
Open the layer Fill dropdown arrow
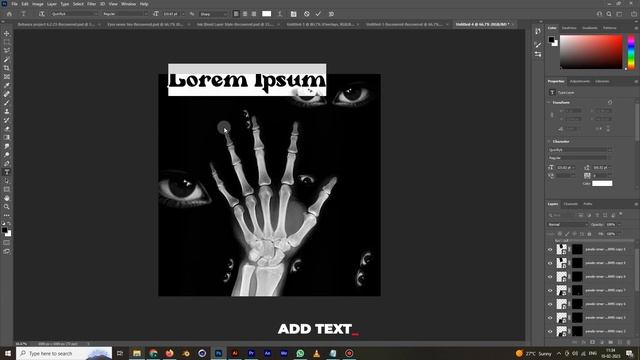coord(619,234)
